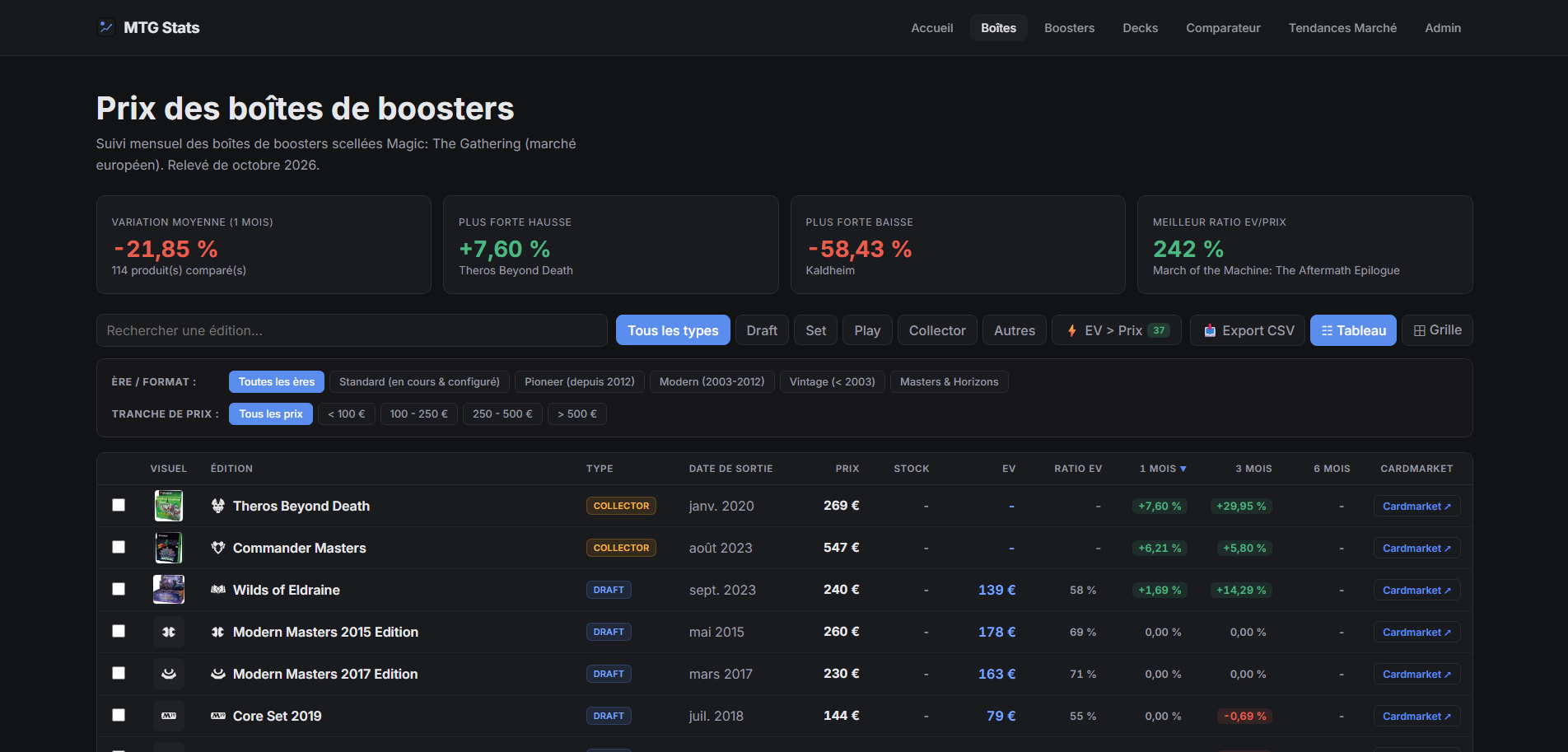Click the Modern Masters 2015 Edition set symbol
The image size is (1568, 752).
coord(218,632)
